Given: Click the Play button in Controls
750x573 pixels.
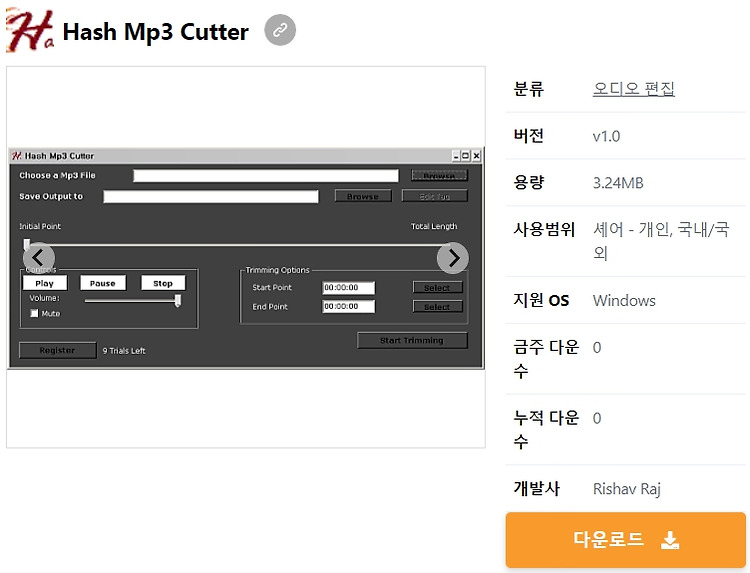Looking at the screenshot, I should pos(44,283).
